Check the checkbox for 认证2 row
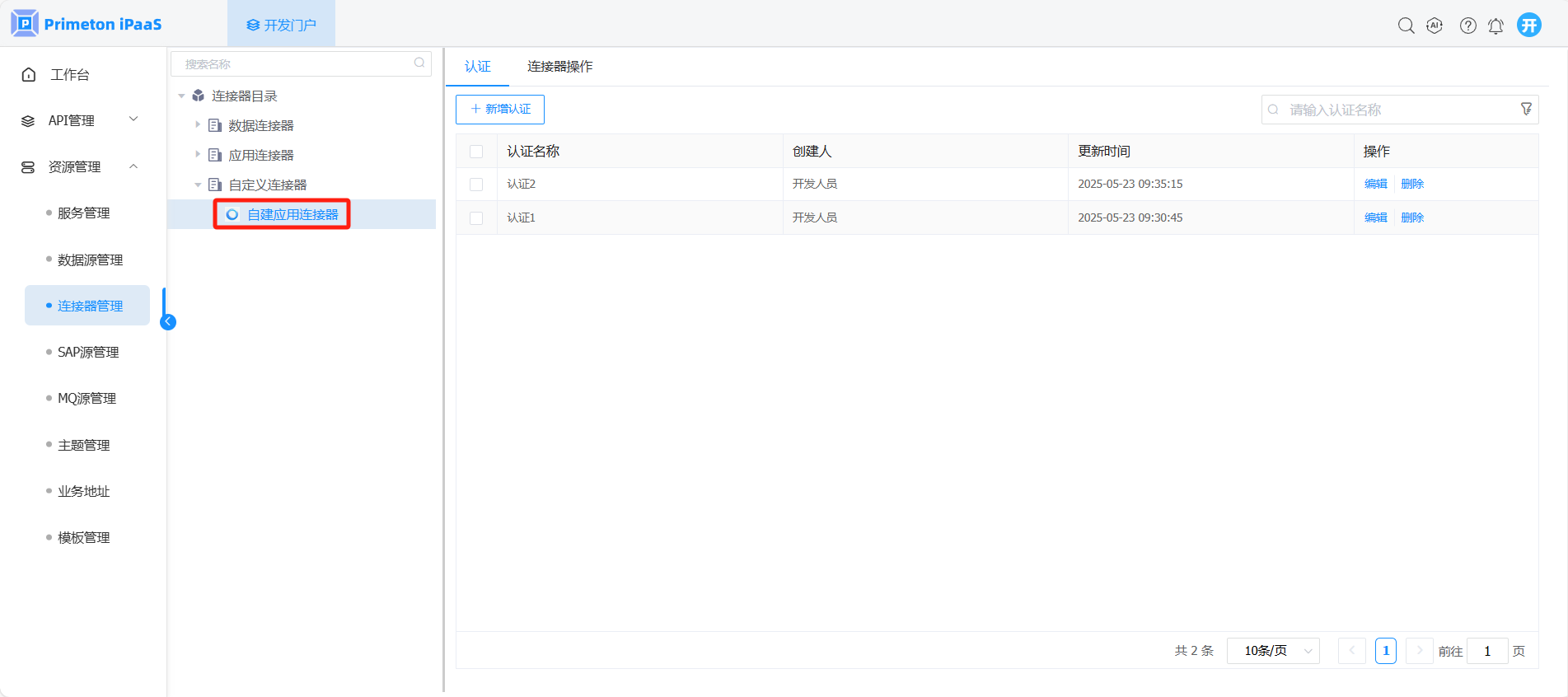 click(x=476, y=185)
